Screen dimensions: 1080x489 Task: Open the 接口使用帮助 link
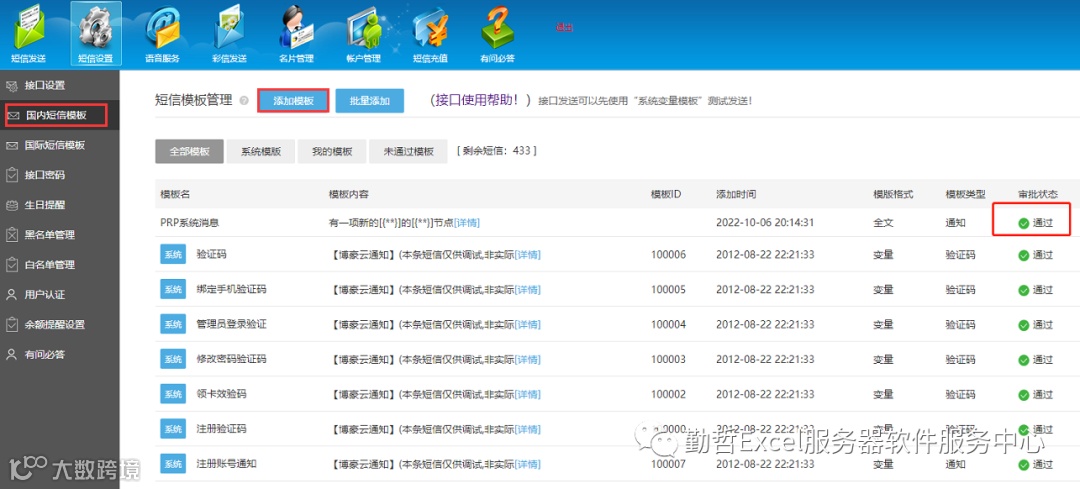click(476, 100)
